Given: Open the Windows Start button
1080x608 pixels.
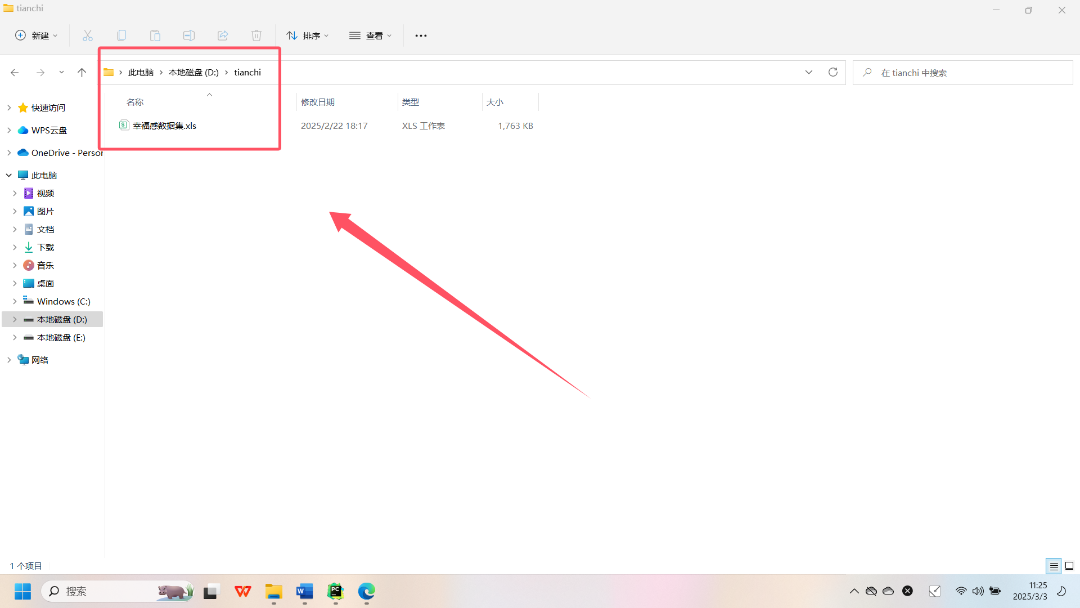Looking at the screenshot, I should click(x=23, y=591).
